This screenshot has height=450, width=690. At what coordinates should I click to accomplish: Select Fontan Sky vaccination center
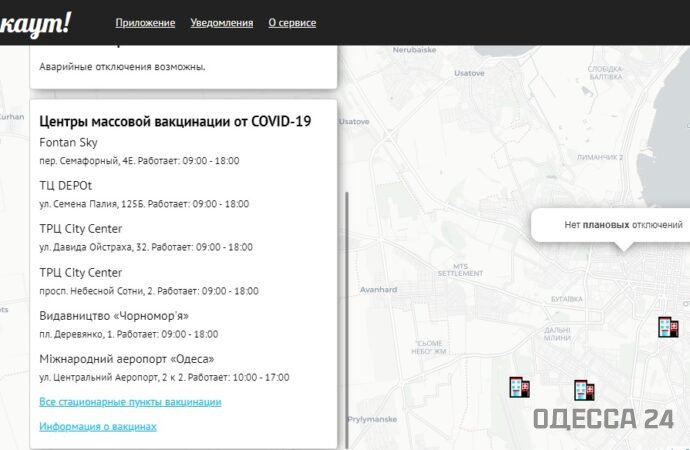(x=68, y=143)
